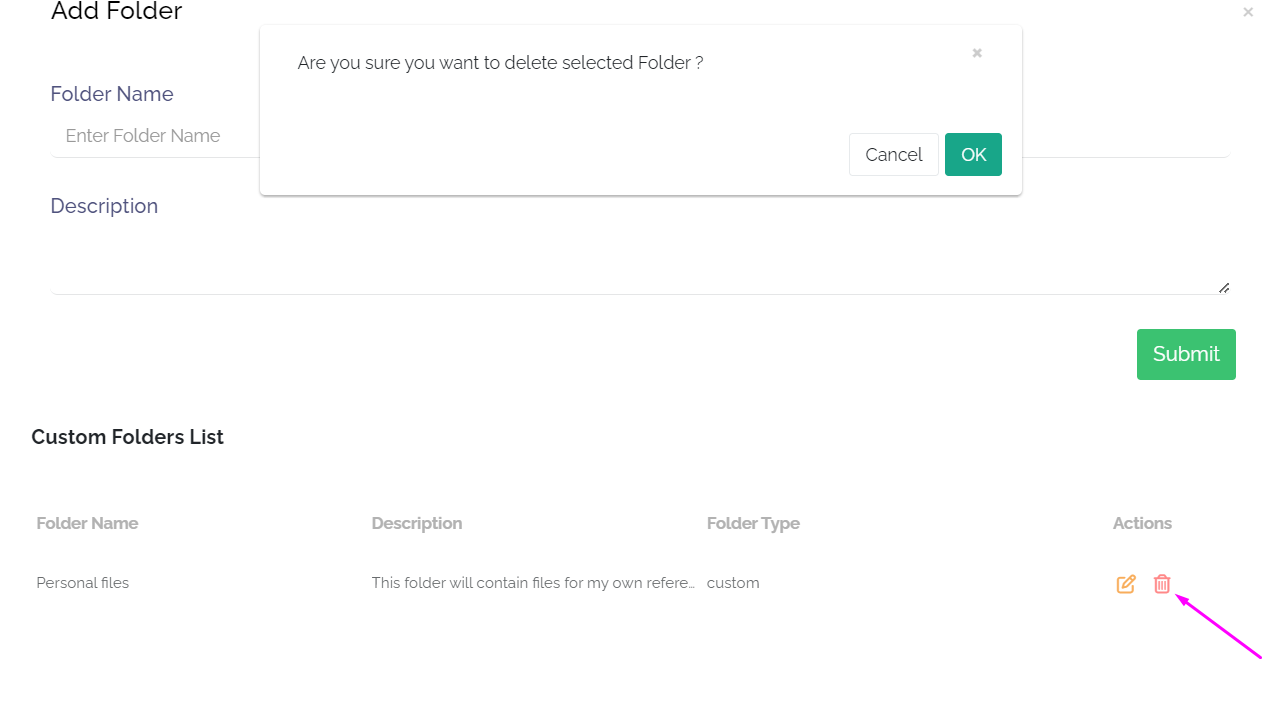Click the Personal files description text
This screenshot has width=1281, height=724.
pyautogui.click(x=533, y=583)
